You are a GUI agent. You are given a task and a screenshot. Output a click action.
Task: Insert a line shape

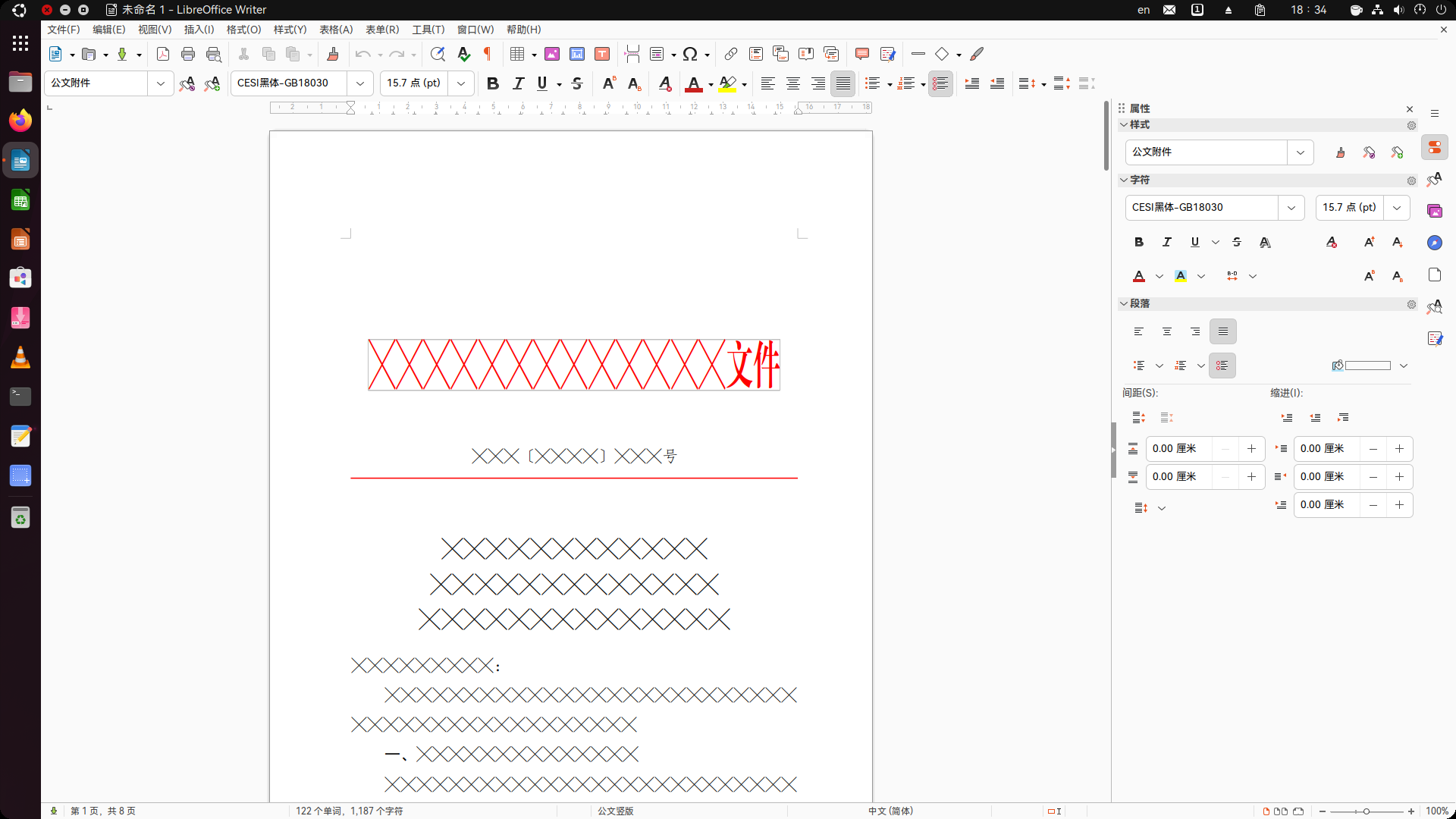pos(918,54)
